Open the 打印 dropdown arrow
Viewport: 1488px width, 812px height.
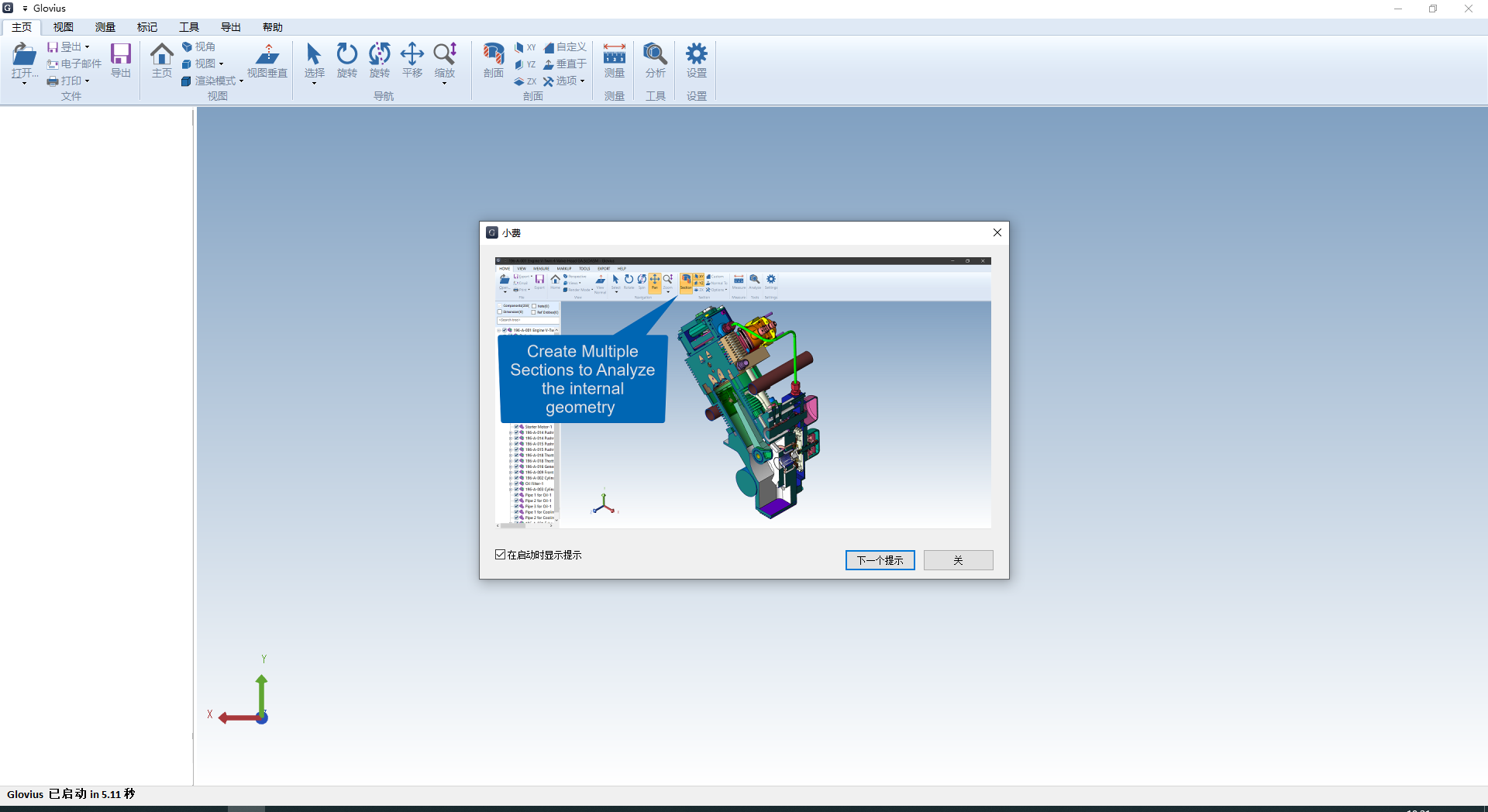pyautogui.click(x=87, y=81)
